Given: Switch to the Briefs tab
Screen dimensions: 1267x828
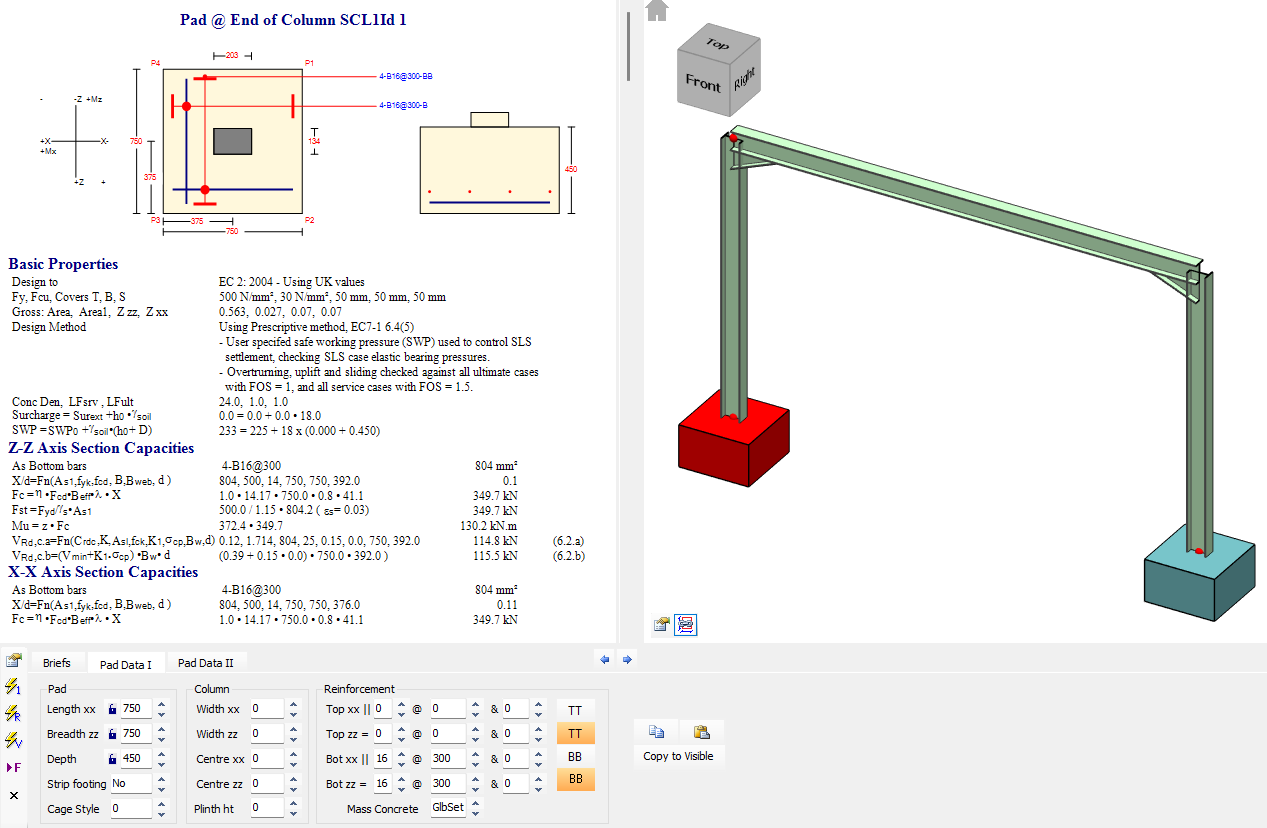Looking at the screenshot, I should click(57, 663).
